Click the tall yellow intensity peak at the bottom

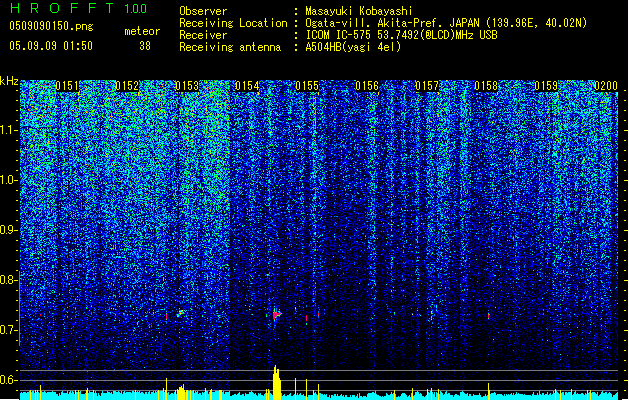tap(276, 382)
